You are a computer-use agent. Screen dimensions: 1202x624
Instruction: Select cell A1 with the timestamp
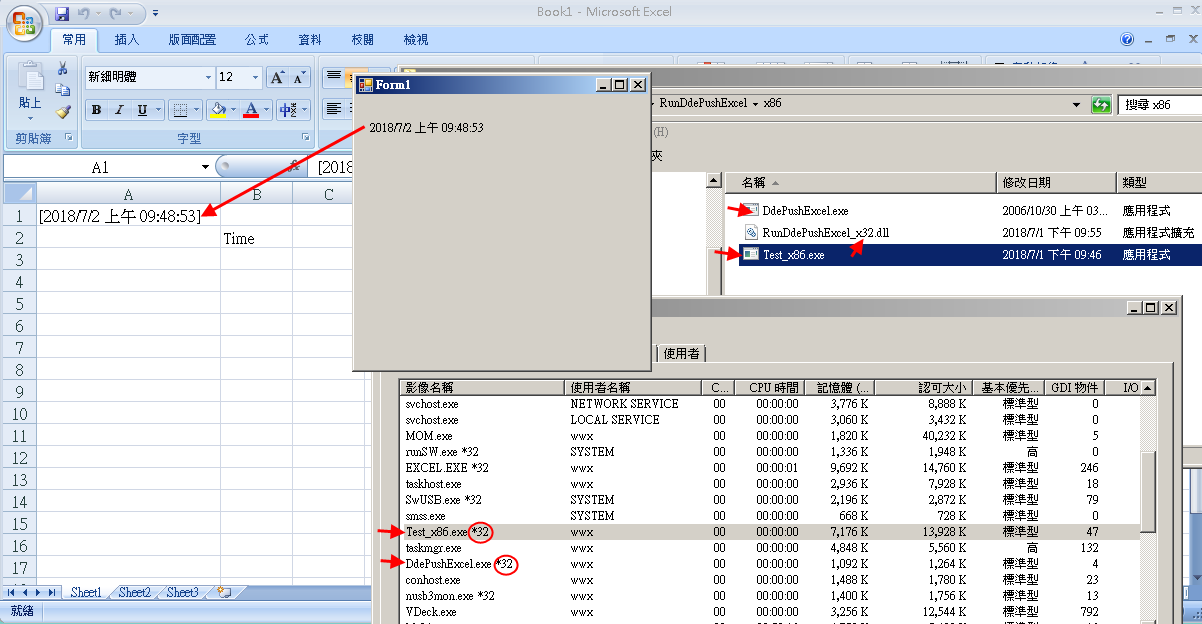[129, 215]
